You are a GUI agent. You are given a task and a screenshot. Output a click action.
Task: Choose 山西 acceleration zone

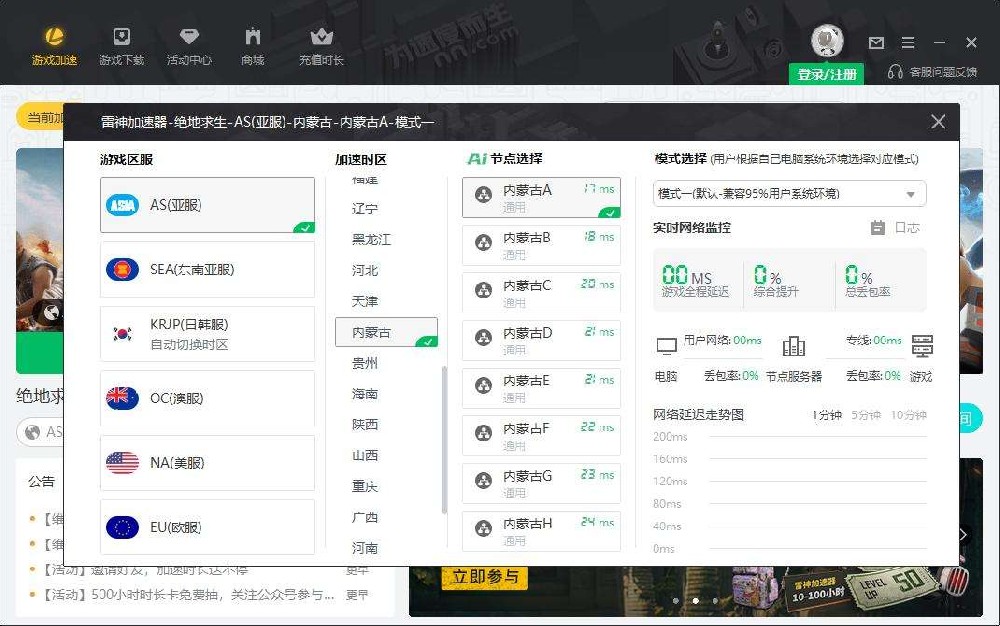pos(365,455)
